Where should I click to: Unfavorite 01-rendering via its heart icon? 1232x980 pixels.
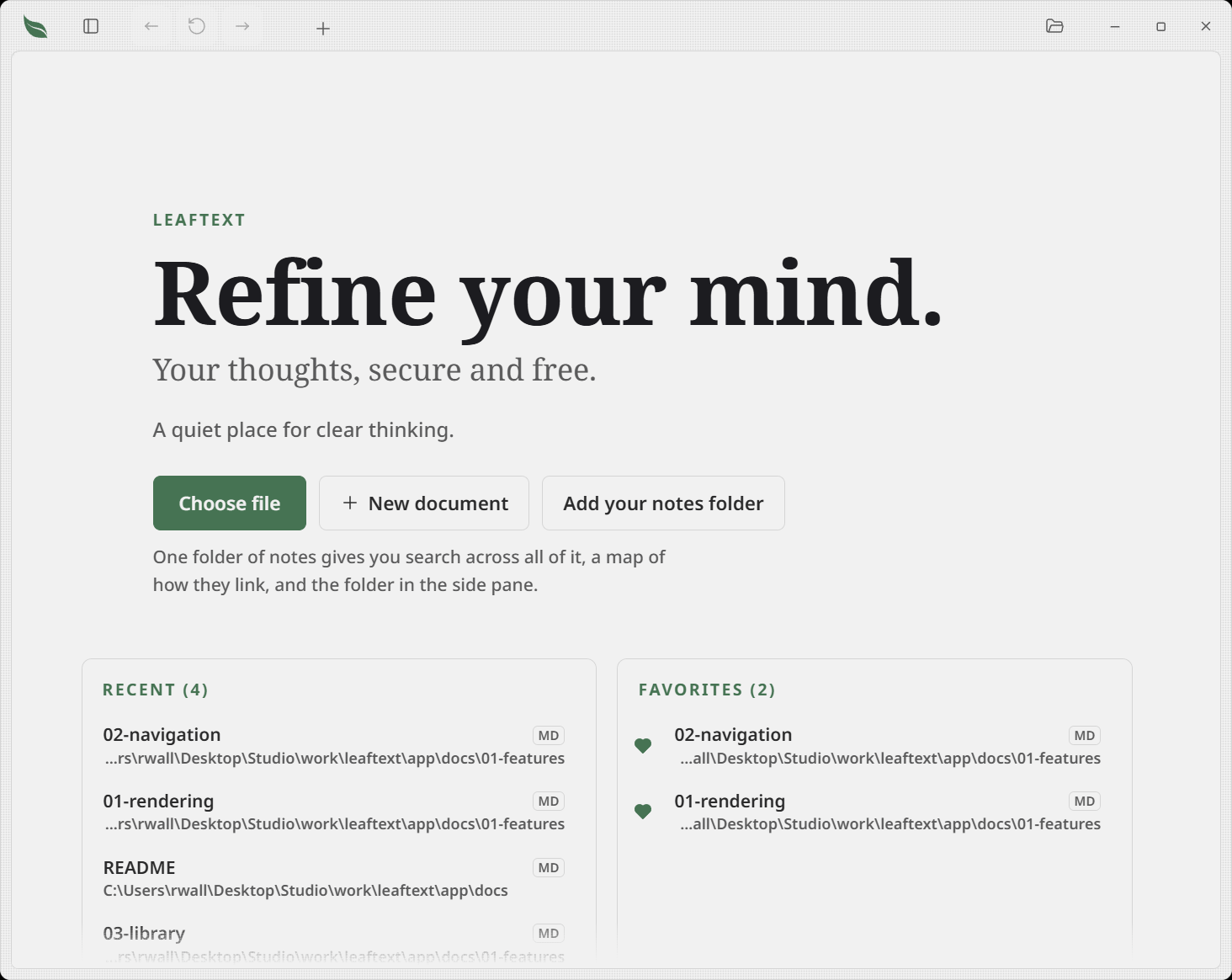(643, 812)
